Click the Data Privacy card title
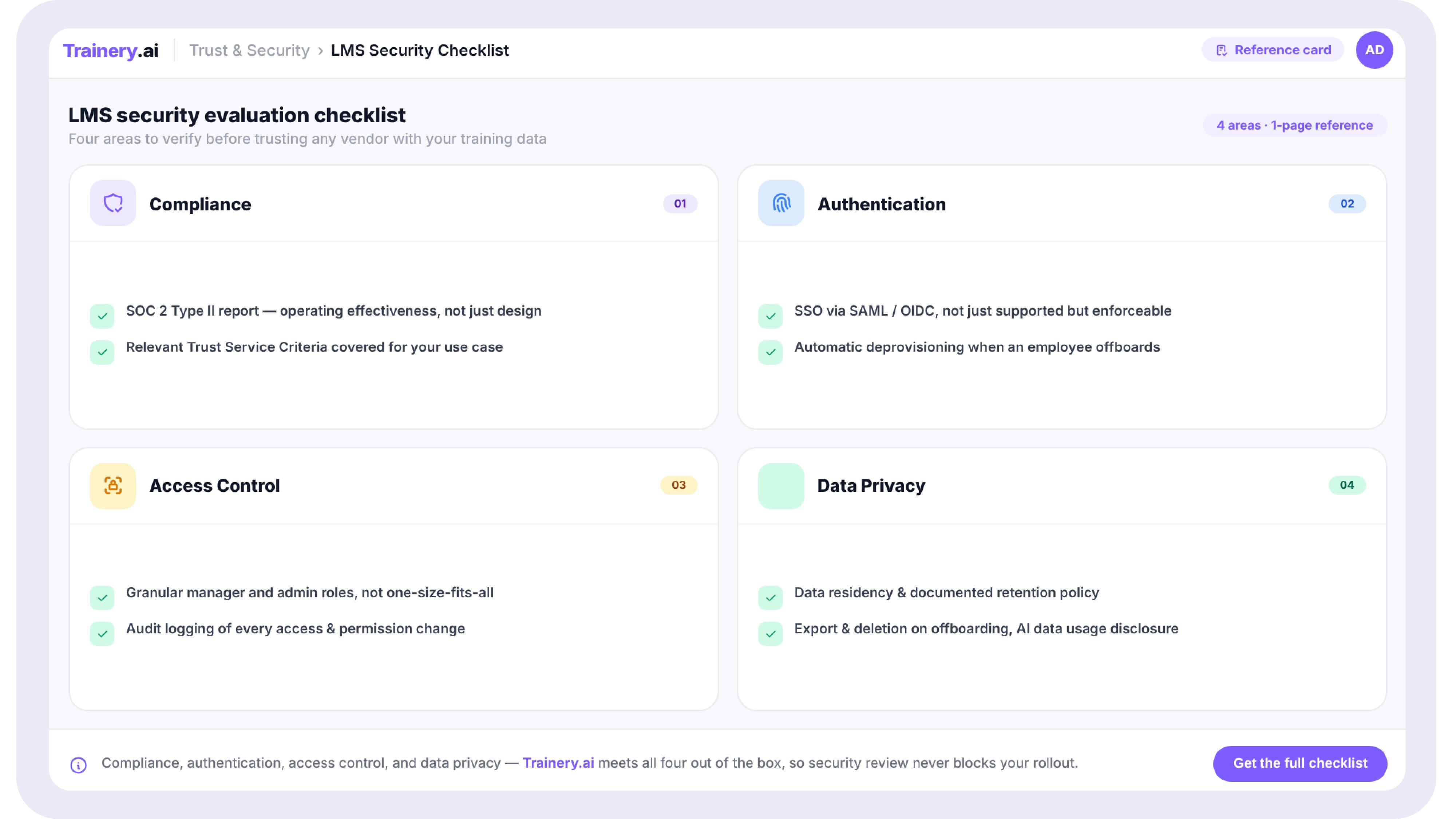Viewport: 1456px width, 819px height. (871, 486)
